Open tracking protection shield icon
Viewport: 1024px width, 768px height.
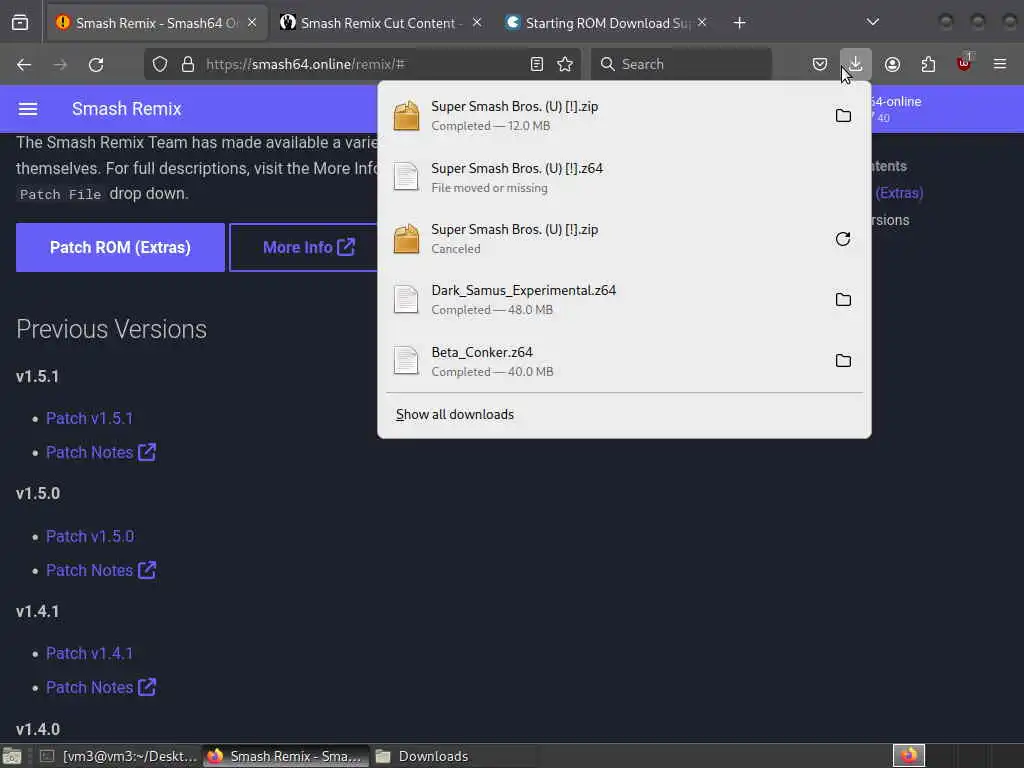160,64
